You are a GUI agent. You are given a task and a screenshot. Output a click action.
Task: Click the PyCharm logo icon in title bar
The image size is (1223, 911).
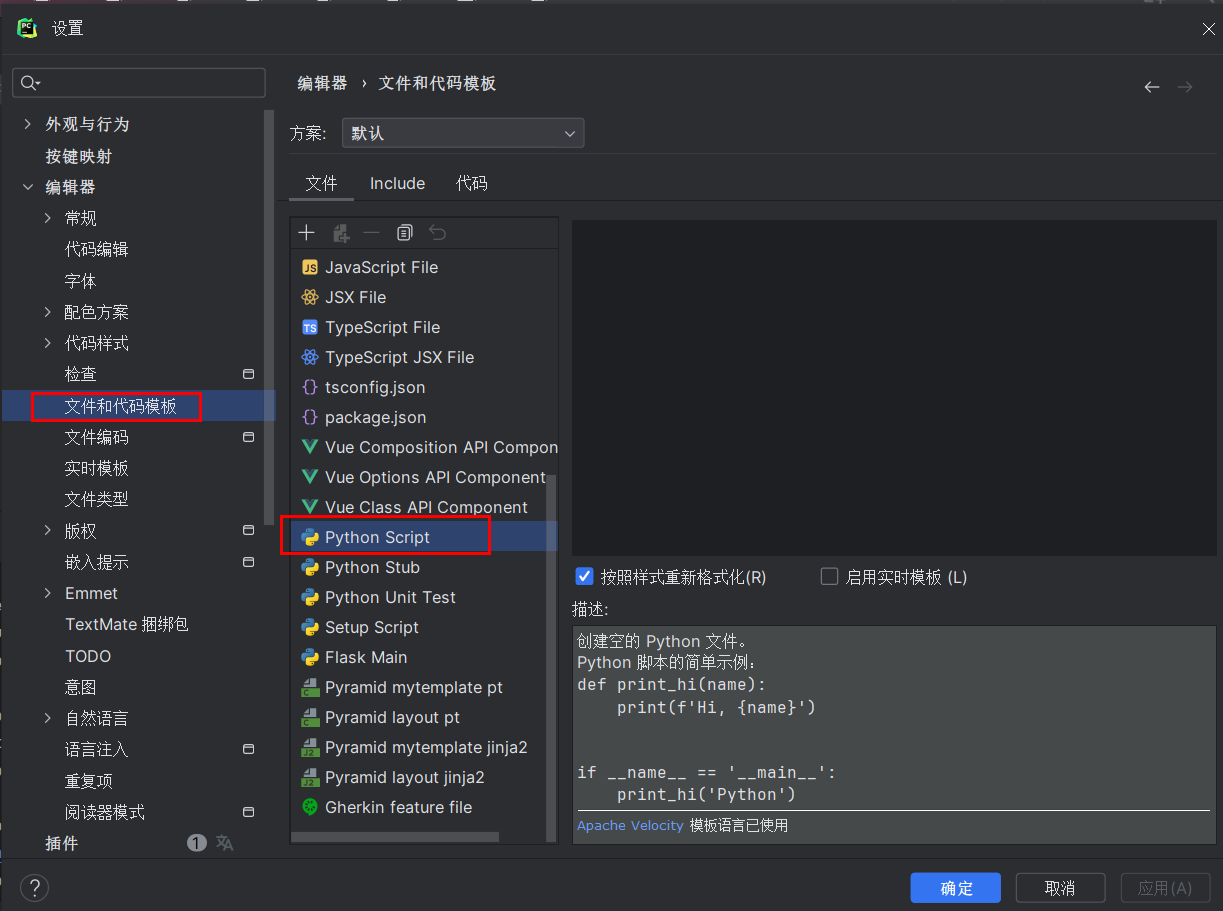pos(27,28)
